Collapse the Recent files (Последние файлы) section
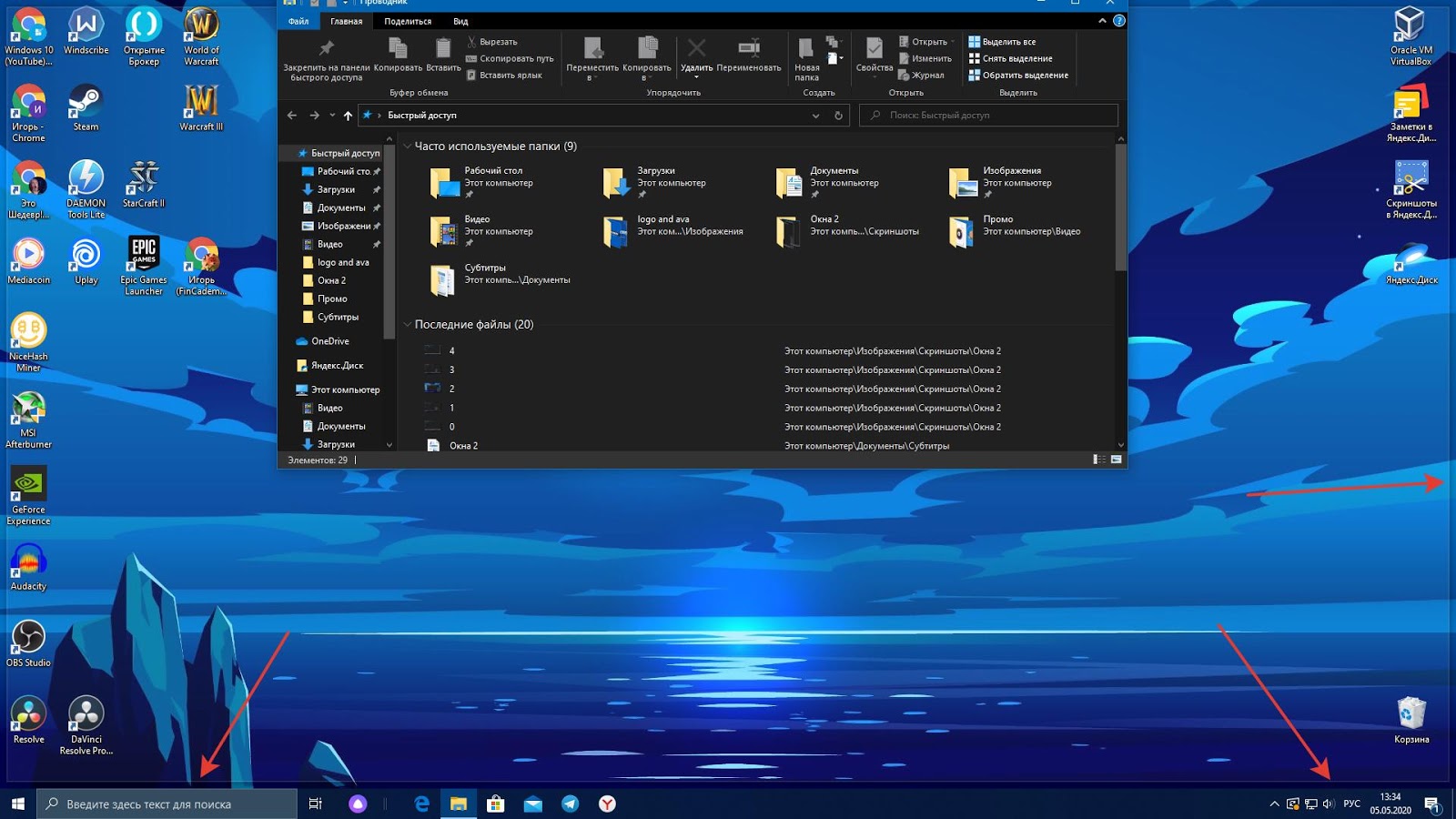The width and height of the screenshot is (1456, 819). click(x=407, y=325)
